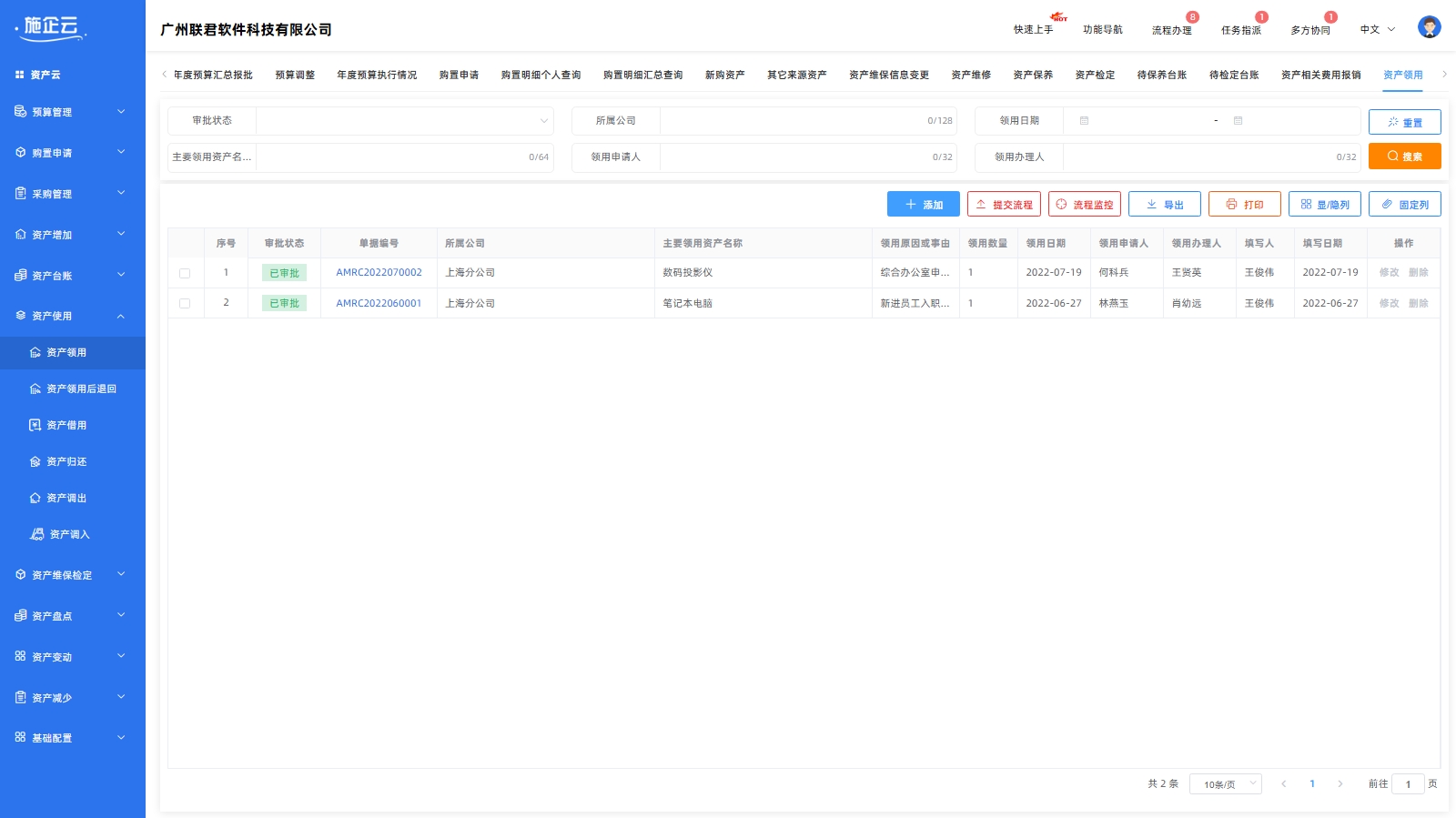Click the 所属公司 input field
This screenshot has height=818, width=1456.
(x=808, y=120)
